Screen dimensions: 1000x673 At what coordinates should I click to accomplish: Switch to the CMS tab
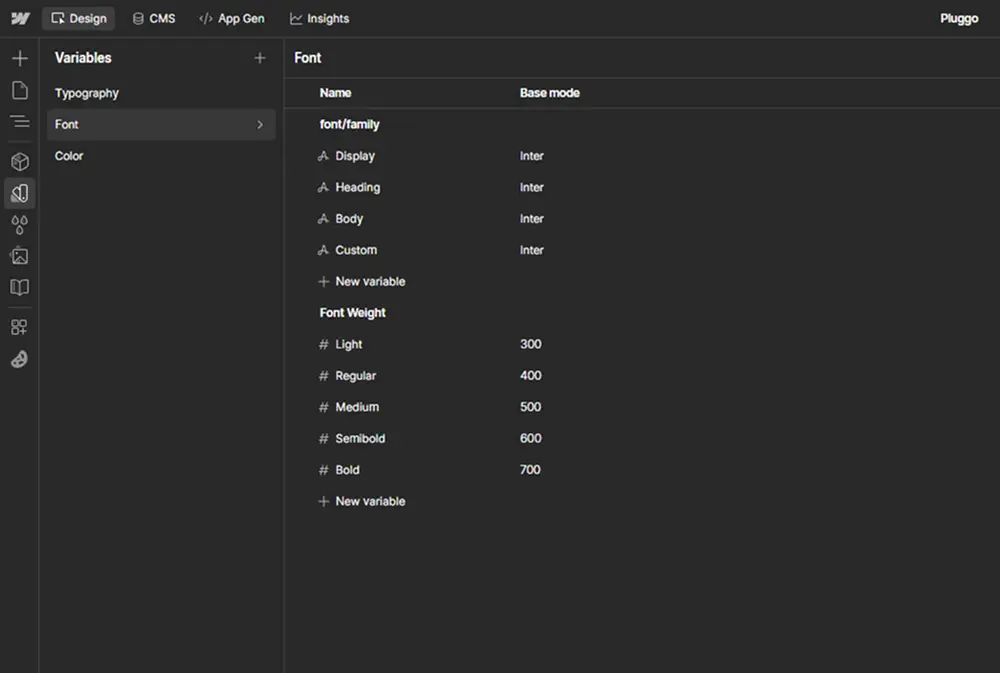tap(153, 18)
